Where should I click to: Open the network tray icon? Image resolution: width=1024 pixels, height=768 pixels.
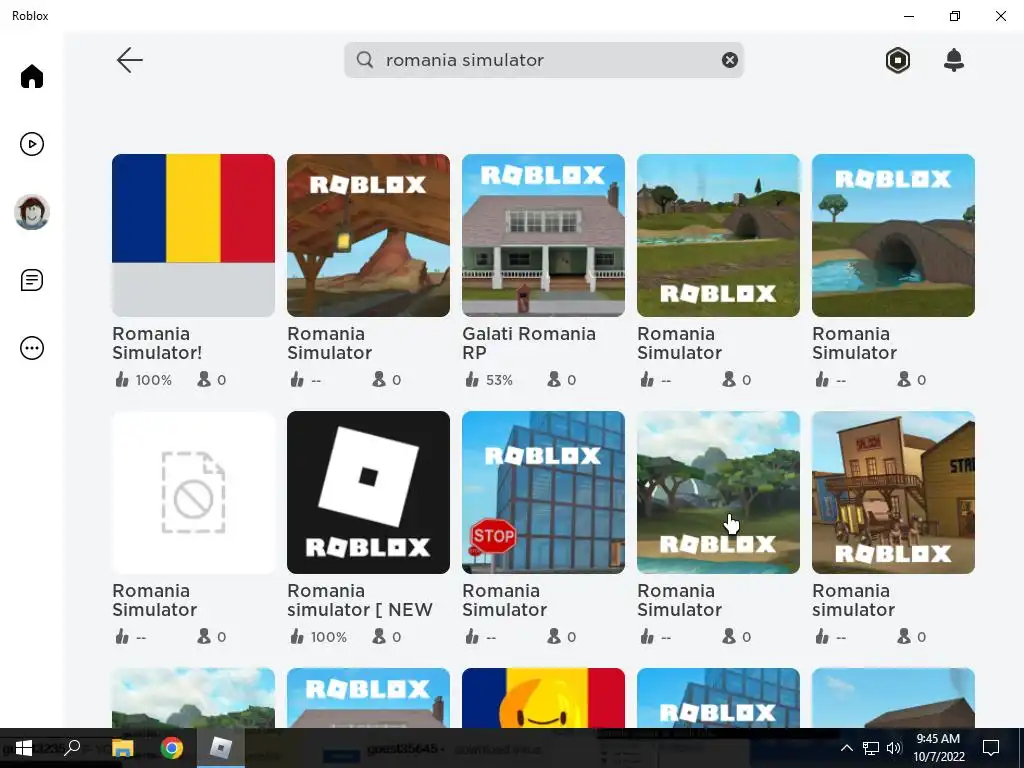tap(871, 748)
